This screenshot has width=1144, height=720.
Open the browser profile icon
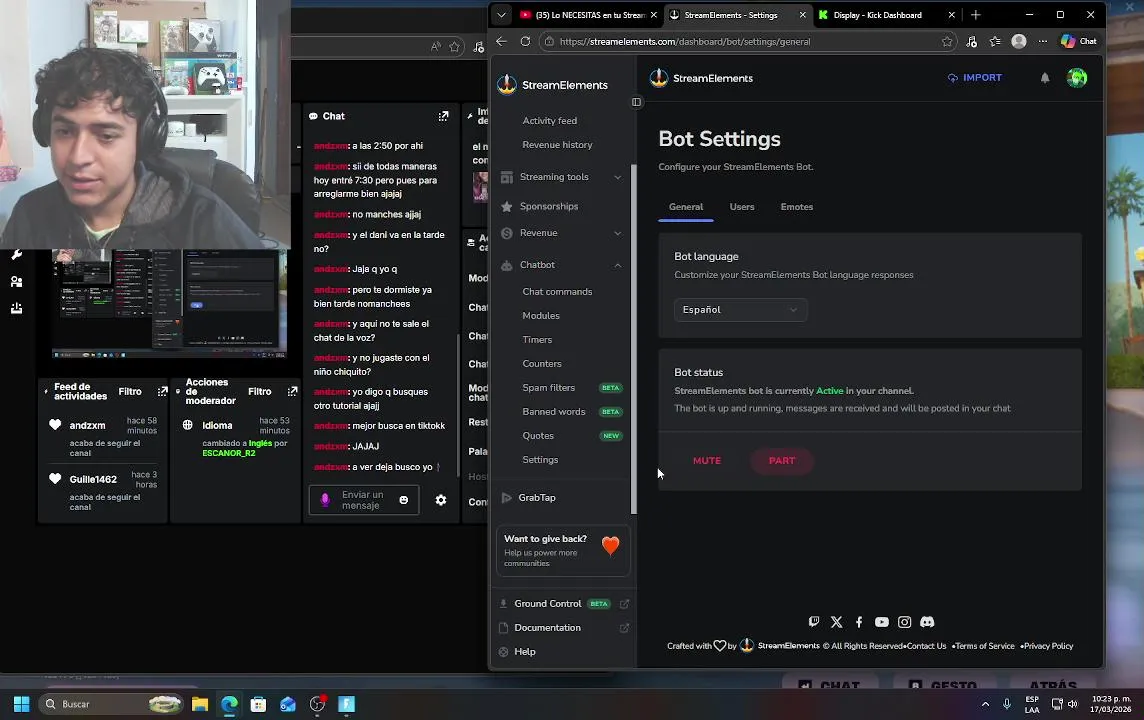coord(1019,42)
